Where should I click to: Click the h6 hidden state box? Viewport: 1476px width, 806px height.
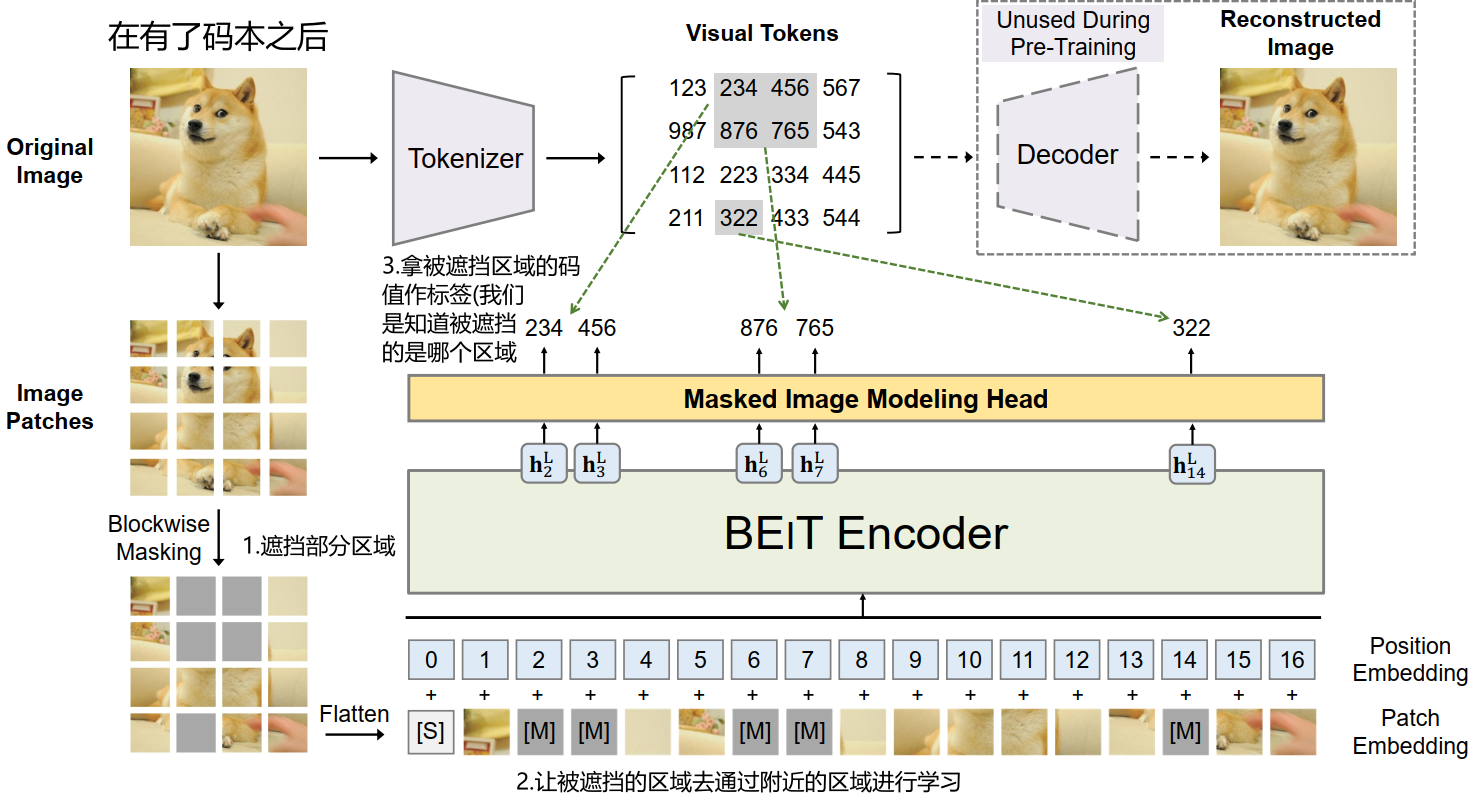point(759,464)
